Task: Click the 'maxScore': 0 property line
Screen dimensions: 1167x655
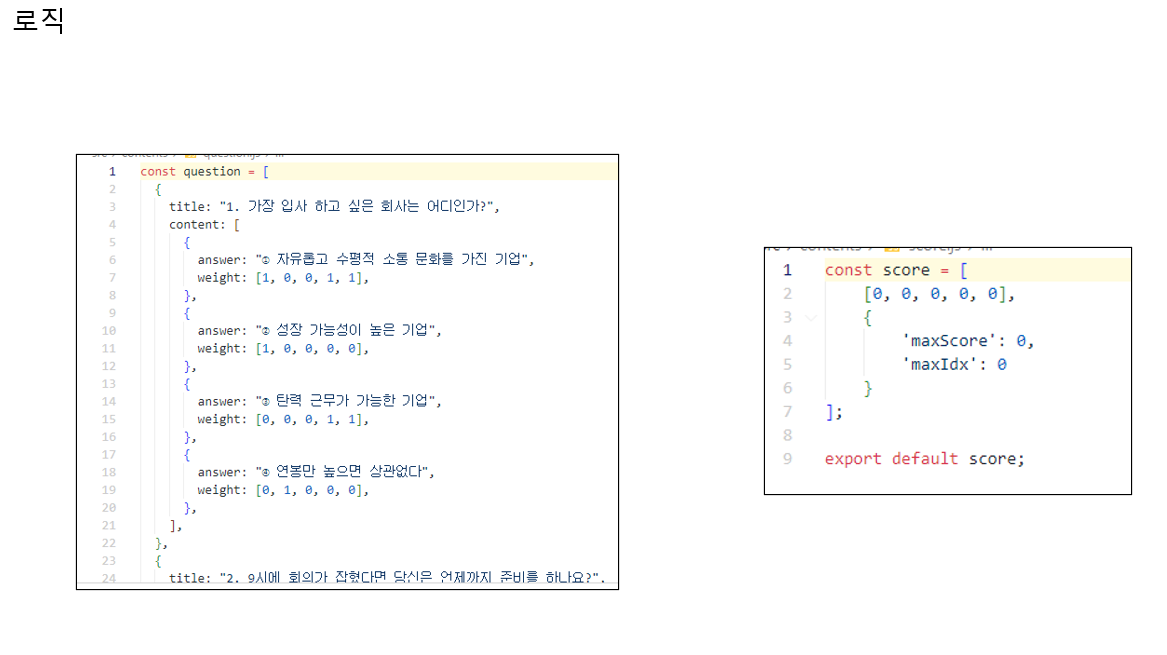Action: (968, 341)
